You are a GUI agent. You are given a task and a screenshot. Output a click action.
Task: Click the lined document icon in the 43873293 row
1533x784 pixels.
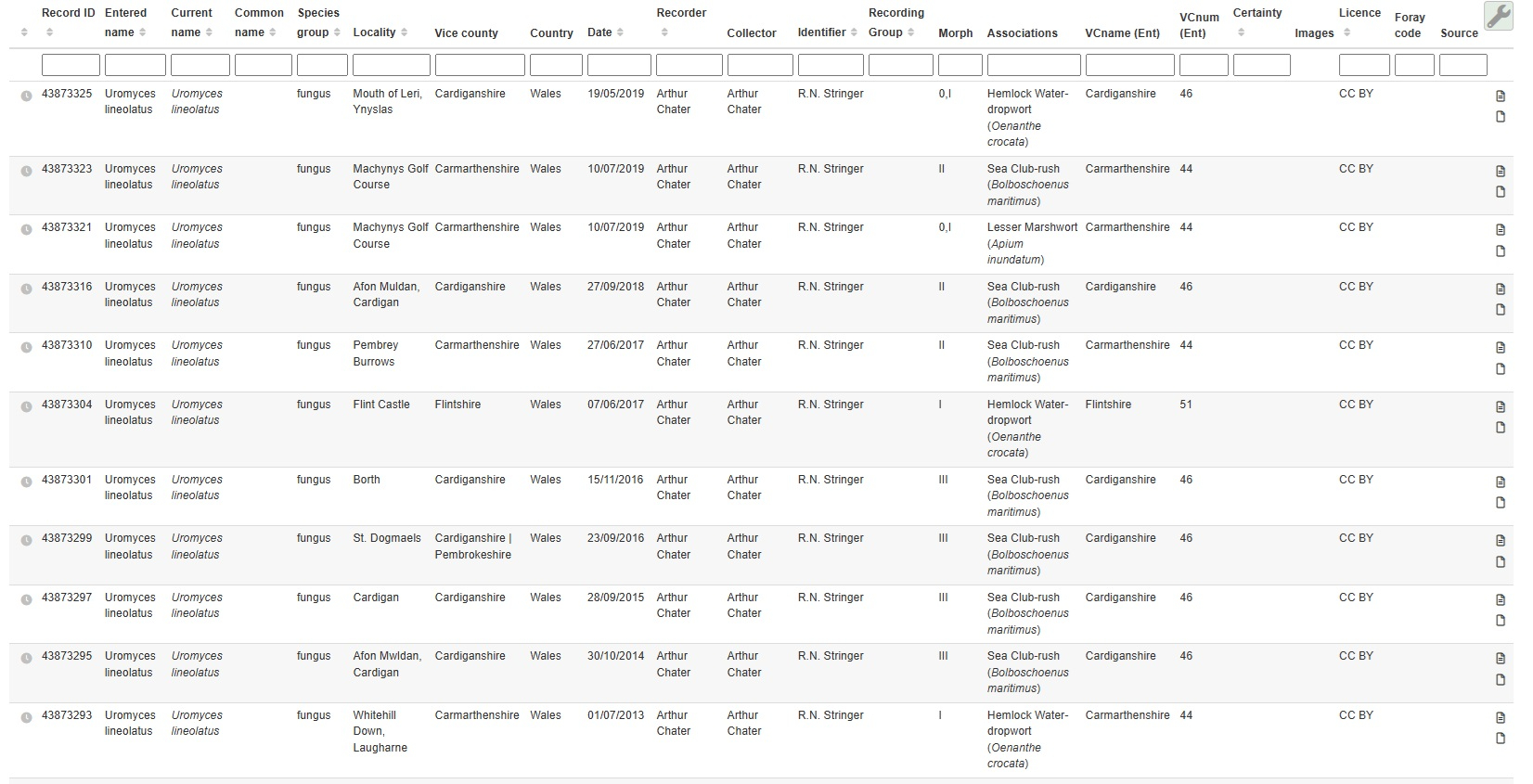(x=1501, y=718)
